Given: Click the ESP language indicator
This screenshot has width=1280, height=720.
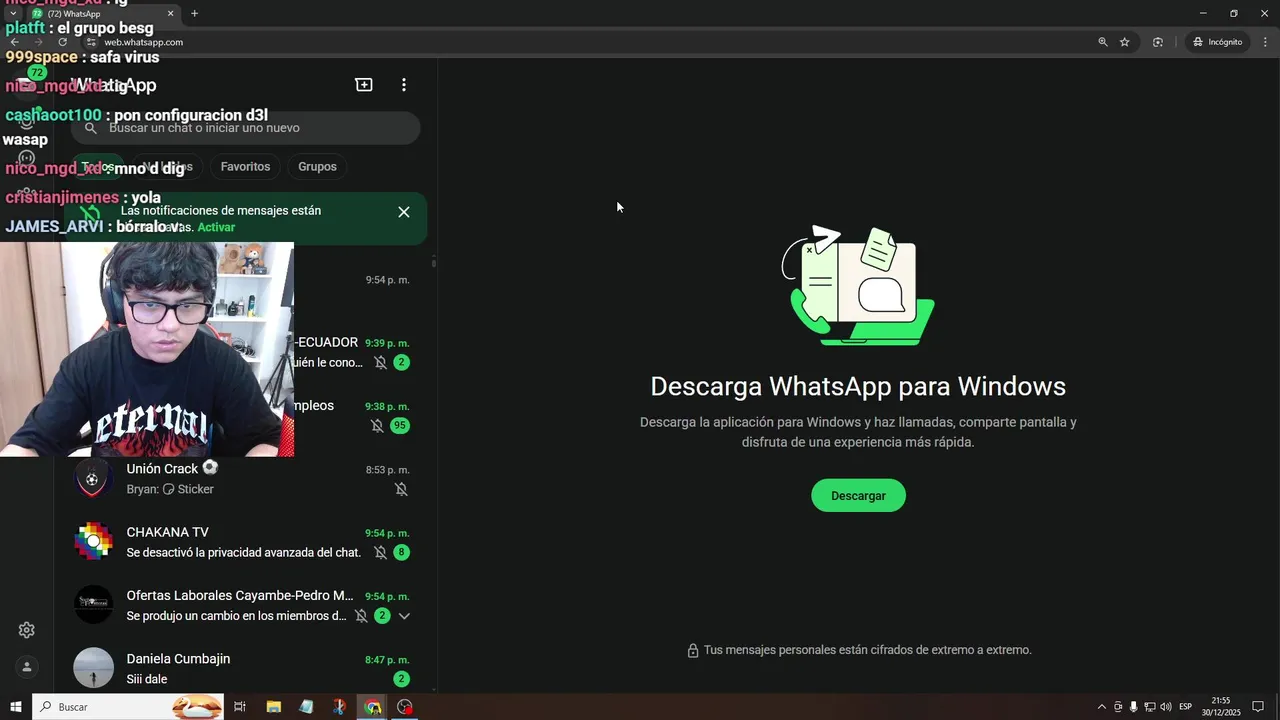Looking at the screenshot, I should click(x=1185, y=707).
